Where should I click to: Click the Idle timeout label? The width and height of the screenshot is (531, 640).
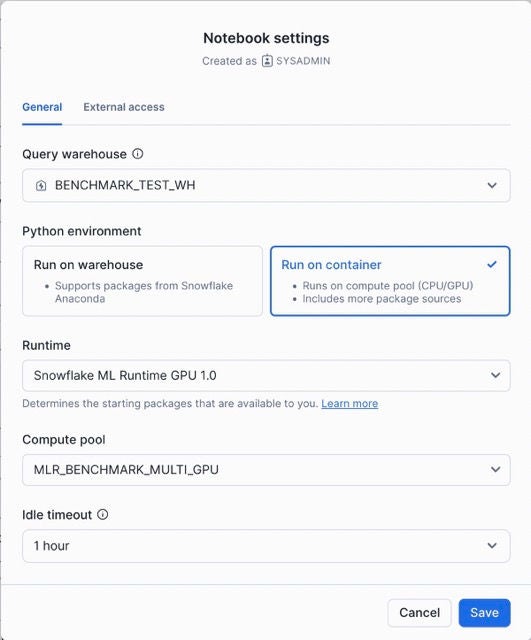(57, 515)
